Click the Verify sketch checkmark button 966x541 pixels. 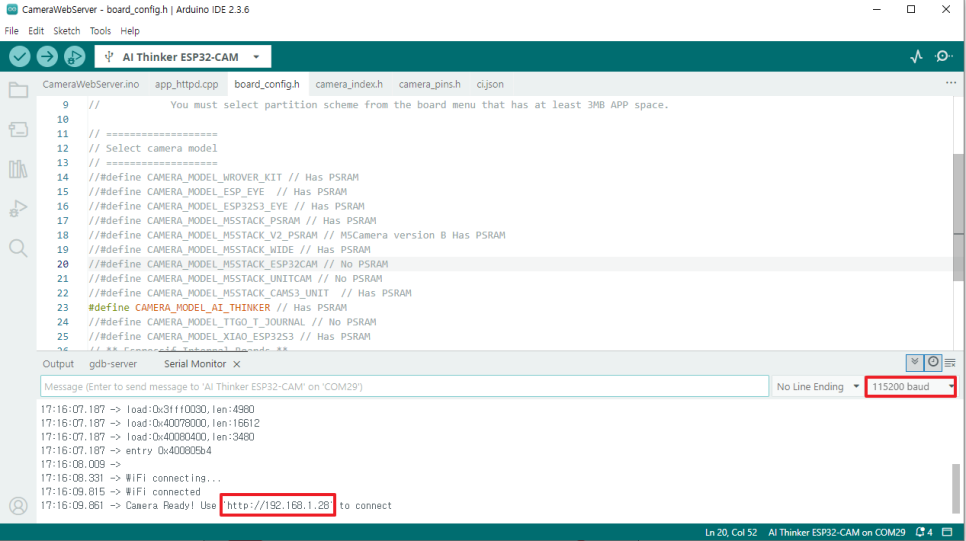pos(20,57)
